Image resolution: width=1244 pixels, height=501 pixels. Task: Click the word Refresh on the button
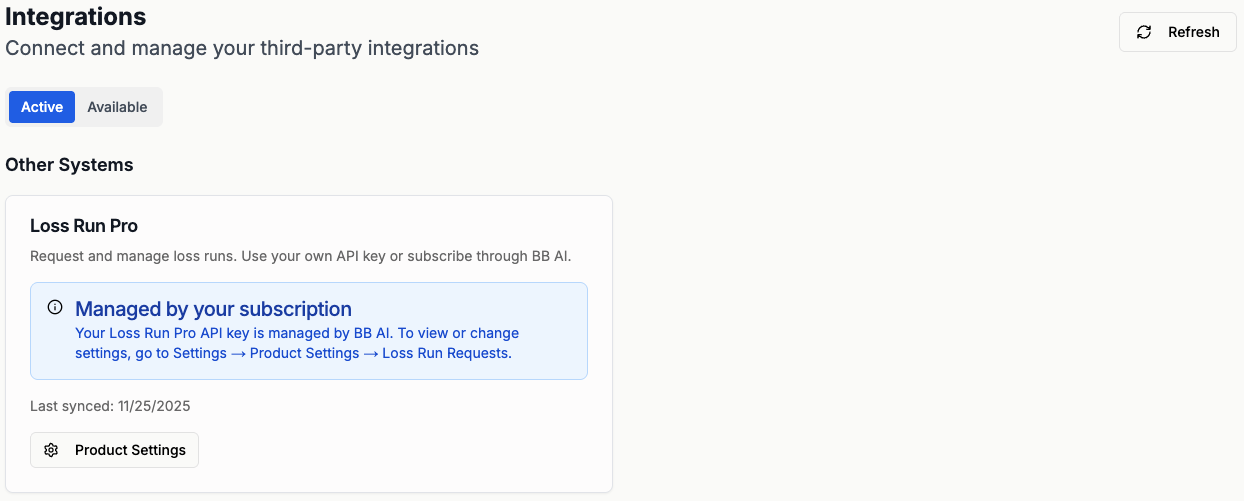point(1193,32)
